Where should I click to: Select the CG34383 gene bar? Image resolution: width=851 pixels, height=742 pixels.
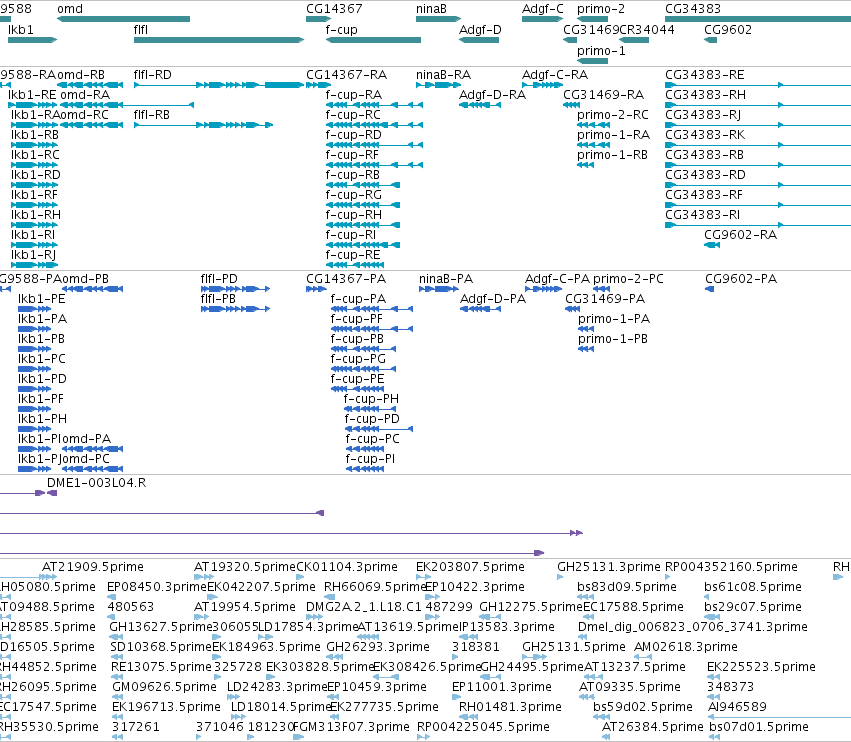[758, 19]
